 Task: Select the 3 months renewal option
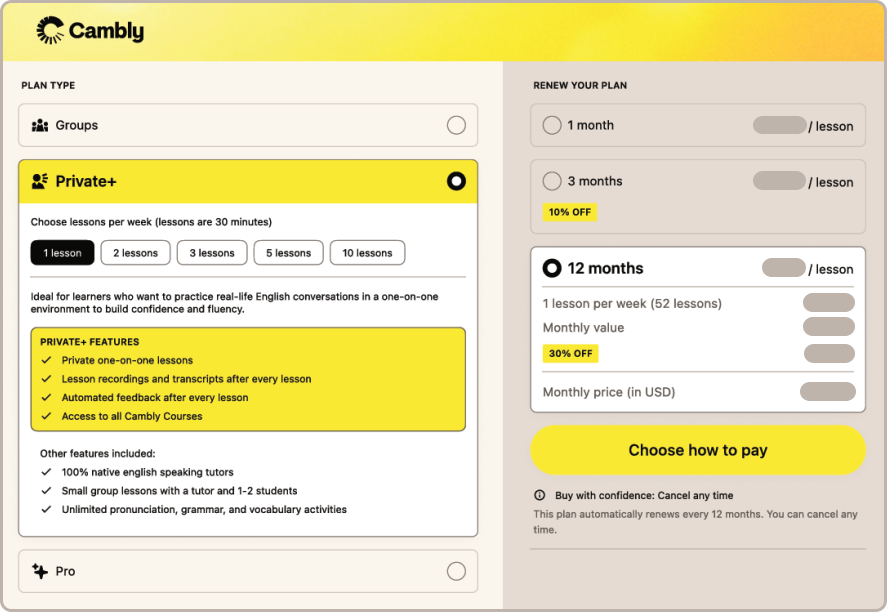coord(551,181)
